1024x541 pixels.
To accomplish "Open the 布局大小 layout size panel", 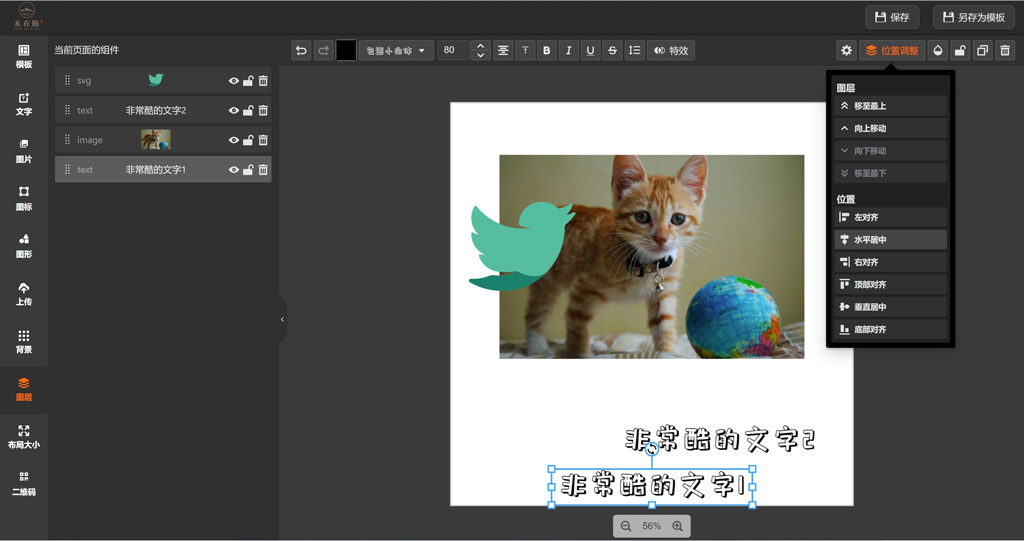I will (x=24, y=437).
